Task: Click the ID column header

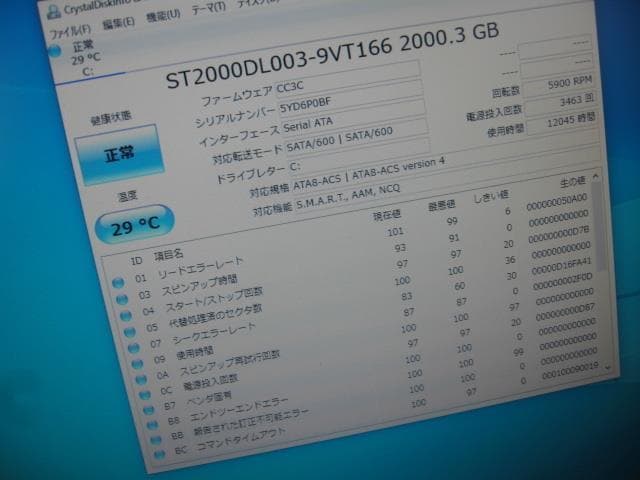Action: (136, 261)
